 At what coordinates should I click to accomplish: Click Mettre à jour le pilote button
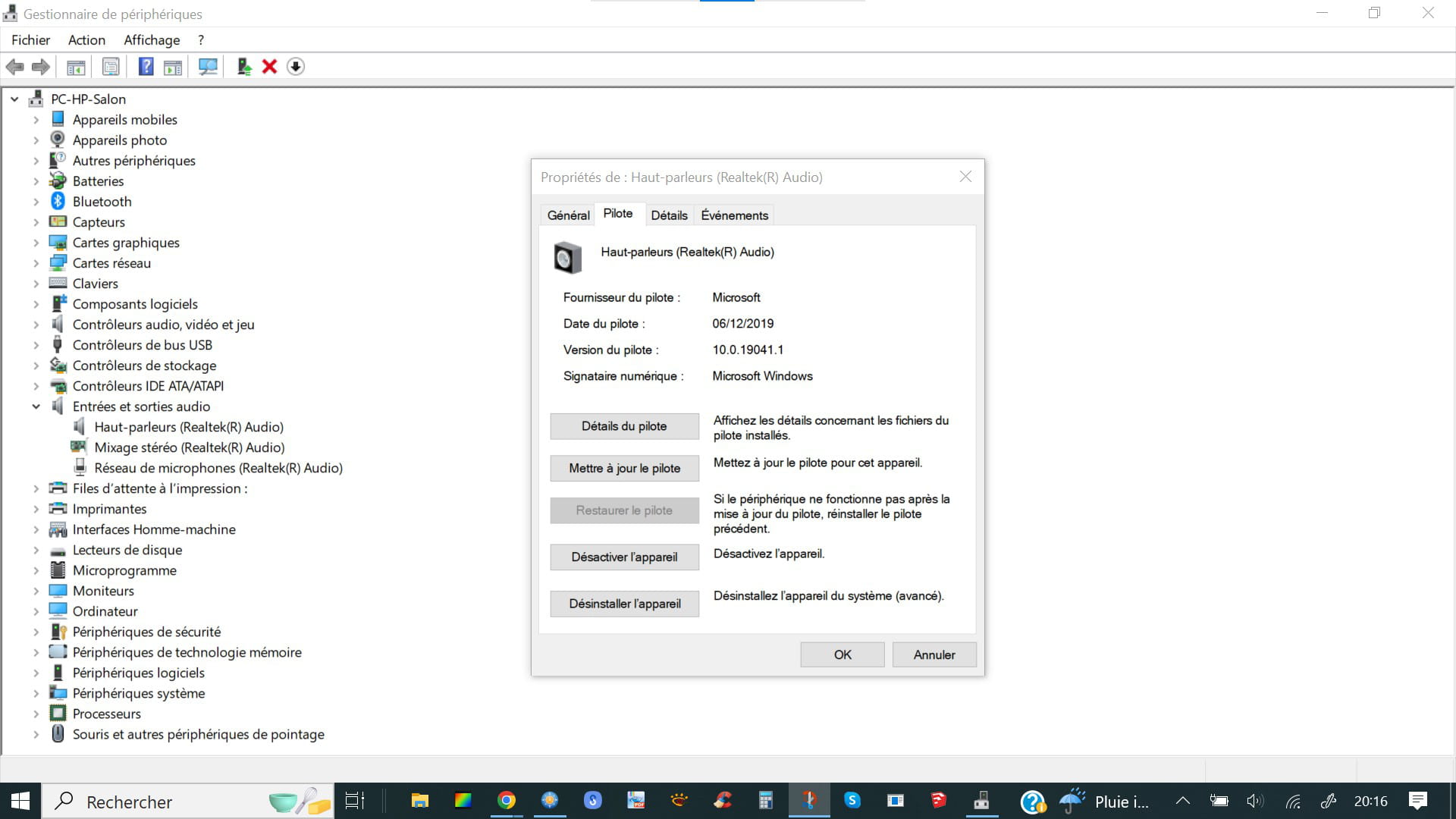click(x=624, y=469)
